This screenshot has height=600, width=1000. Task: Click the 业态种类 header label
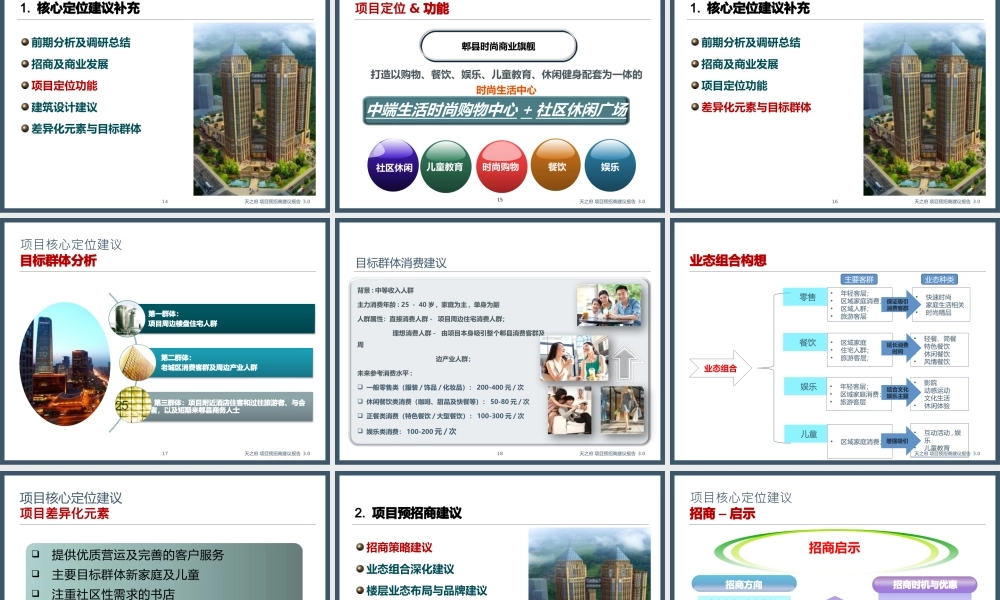(939, 279)
